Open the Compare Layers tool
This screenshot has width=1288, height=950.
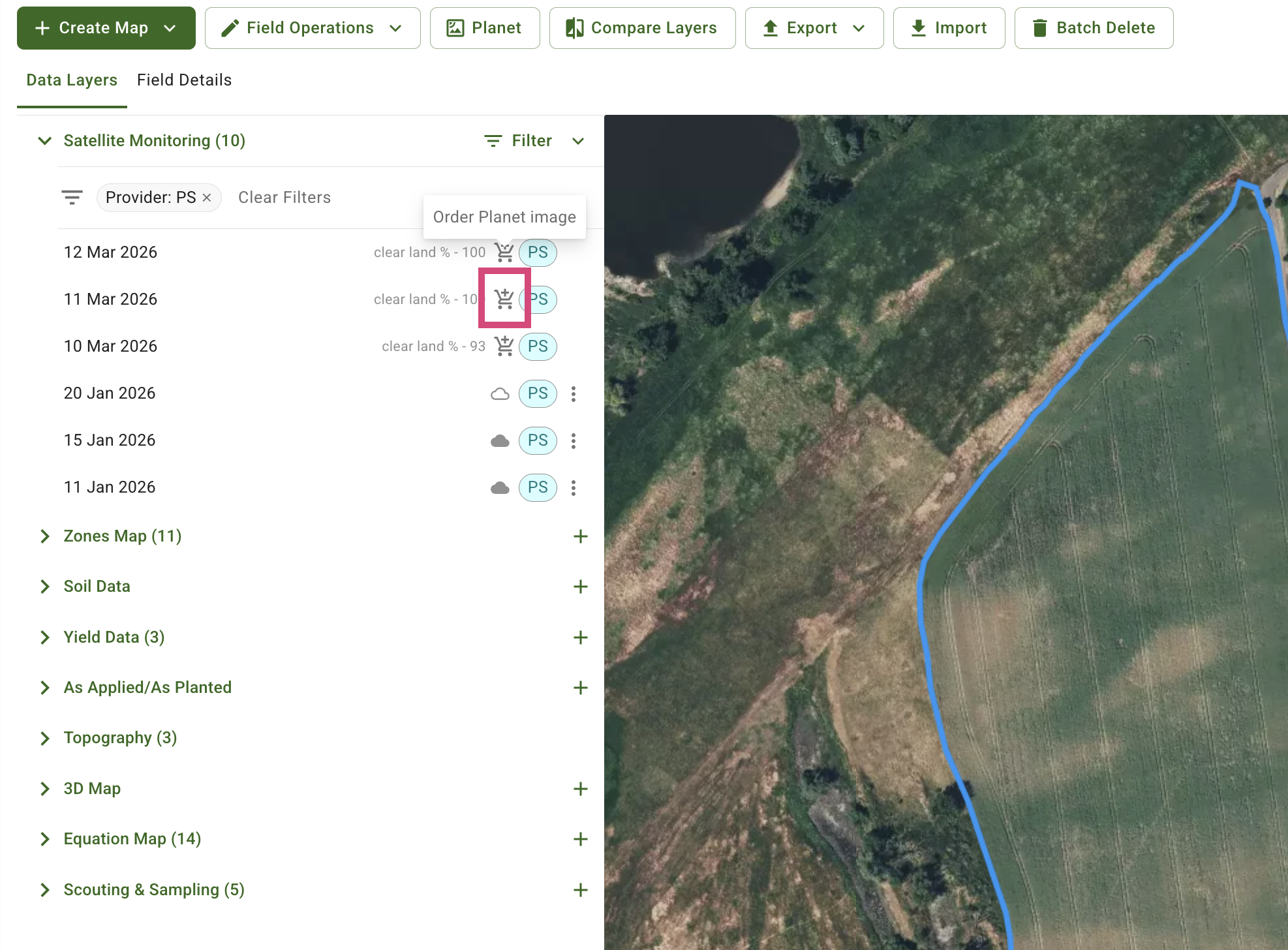641,27
